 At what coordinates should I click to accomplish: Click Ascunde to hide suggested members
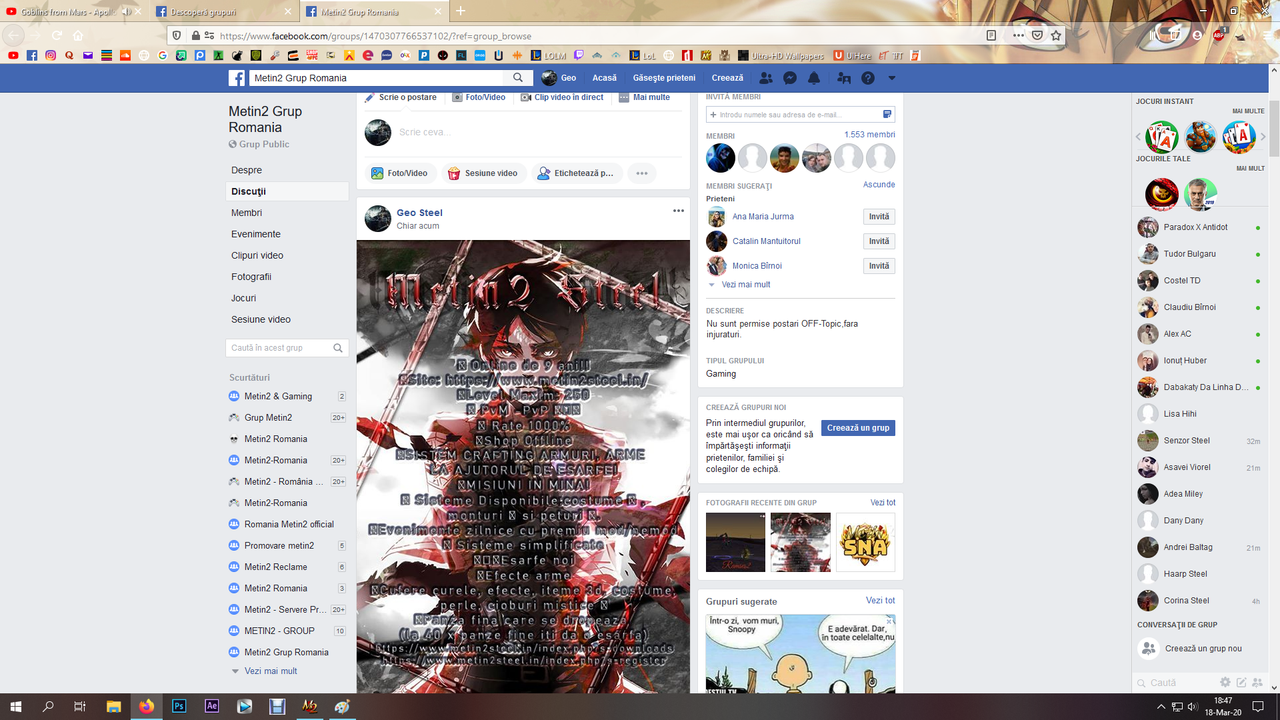click(x=879, y=185)
